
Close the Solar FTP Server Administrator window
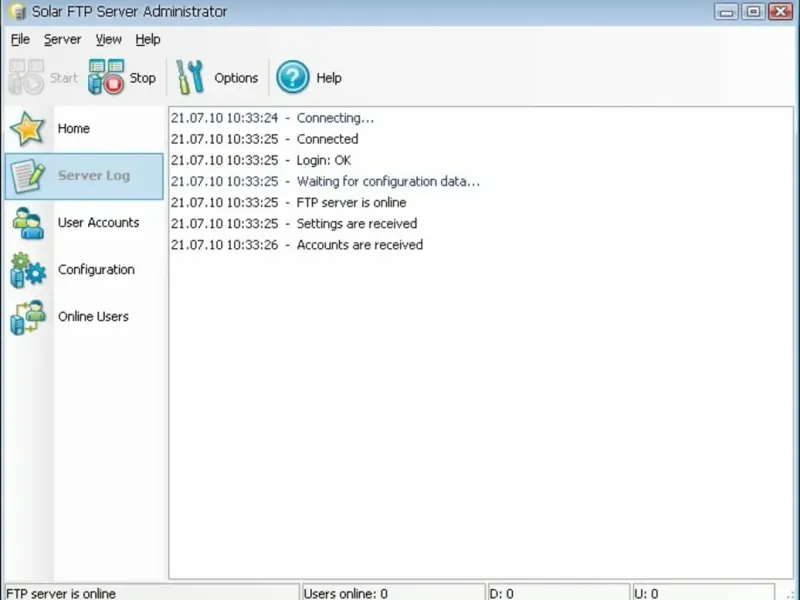coord(780,11)
